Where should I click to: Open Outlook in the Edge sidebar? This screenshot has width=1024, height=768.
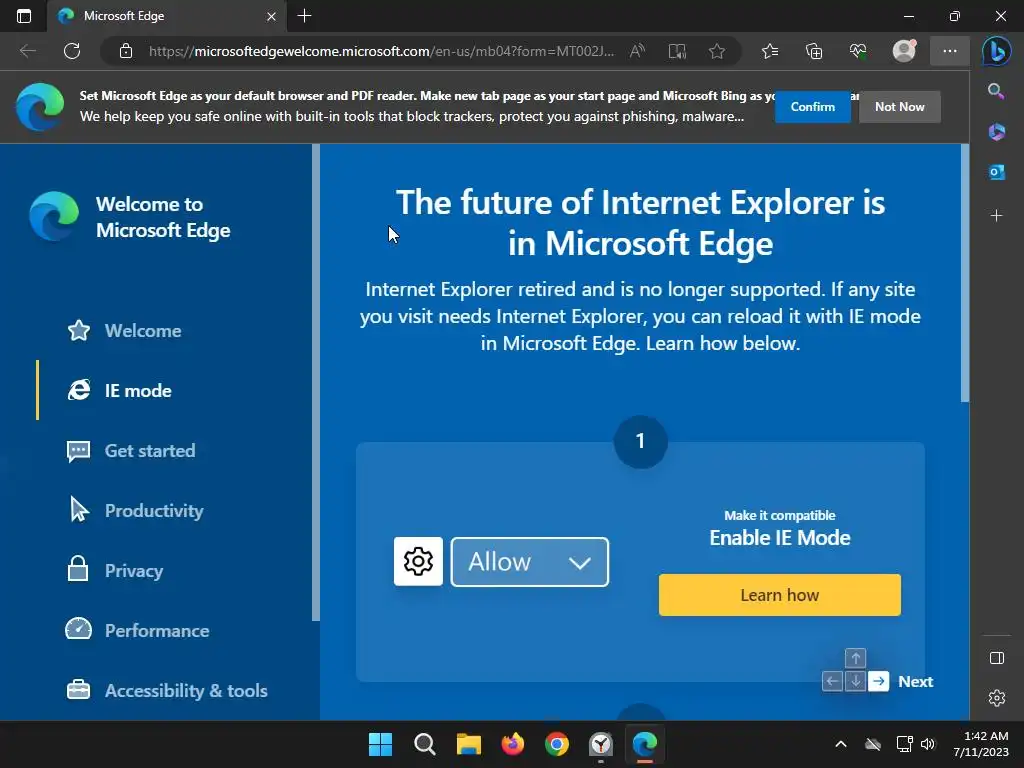[x=997, y=172]
